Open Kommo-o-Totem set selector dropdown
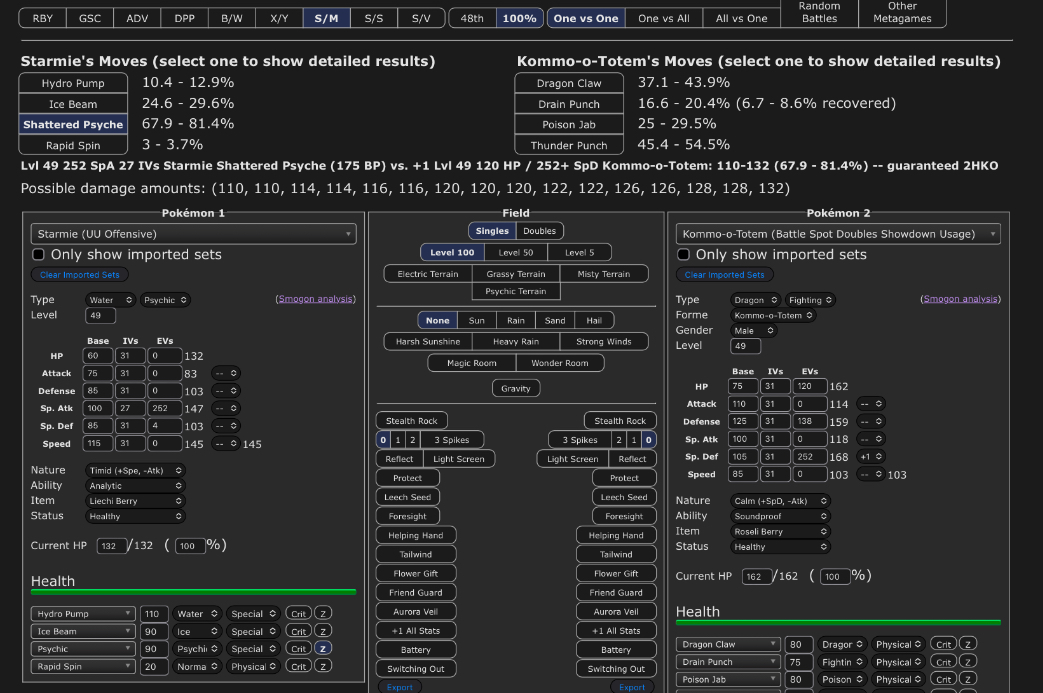 (838, 233)
